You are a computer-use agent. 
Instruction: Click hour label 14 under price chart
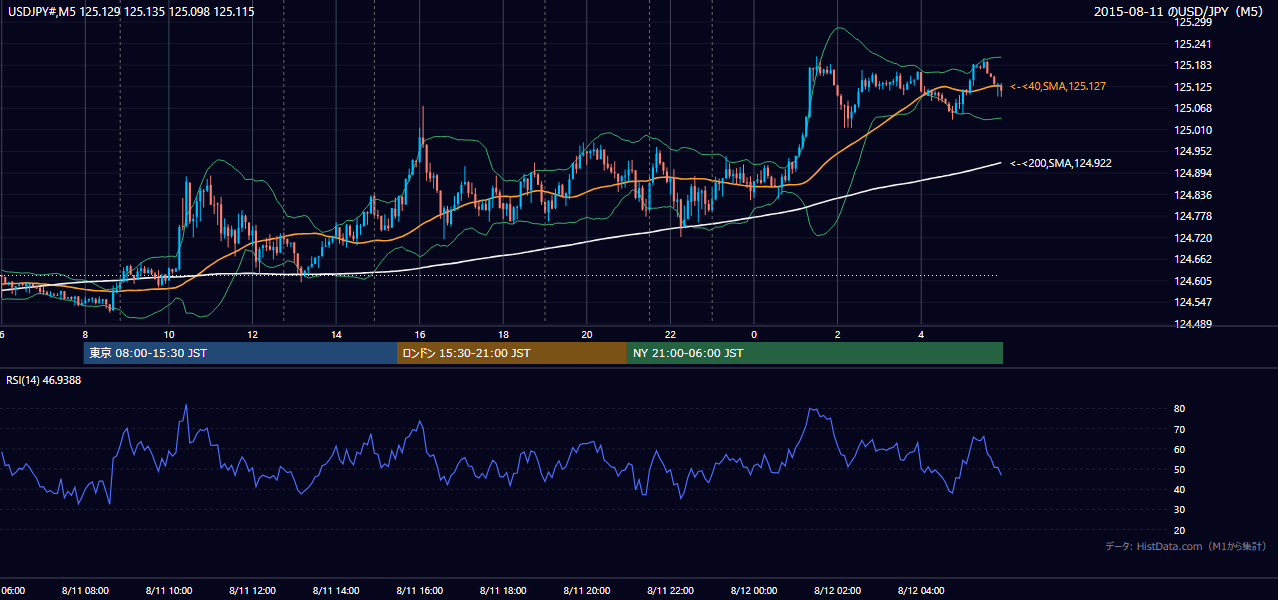pos(336,335)
